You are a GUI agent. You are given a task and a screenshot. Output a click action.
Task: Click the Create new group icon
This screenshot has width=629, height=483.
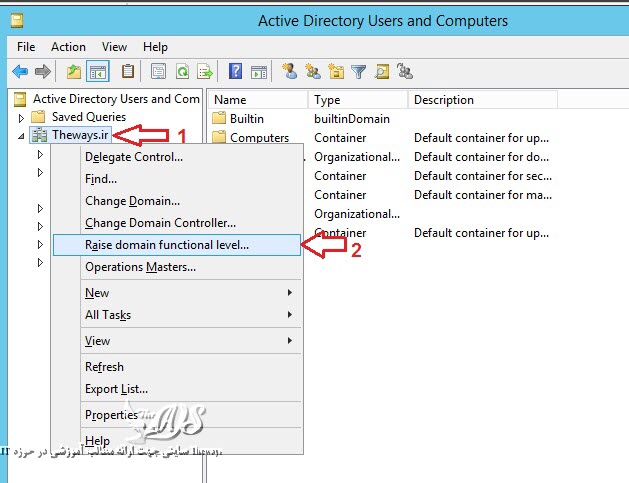click(x=313, y=71)
